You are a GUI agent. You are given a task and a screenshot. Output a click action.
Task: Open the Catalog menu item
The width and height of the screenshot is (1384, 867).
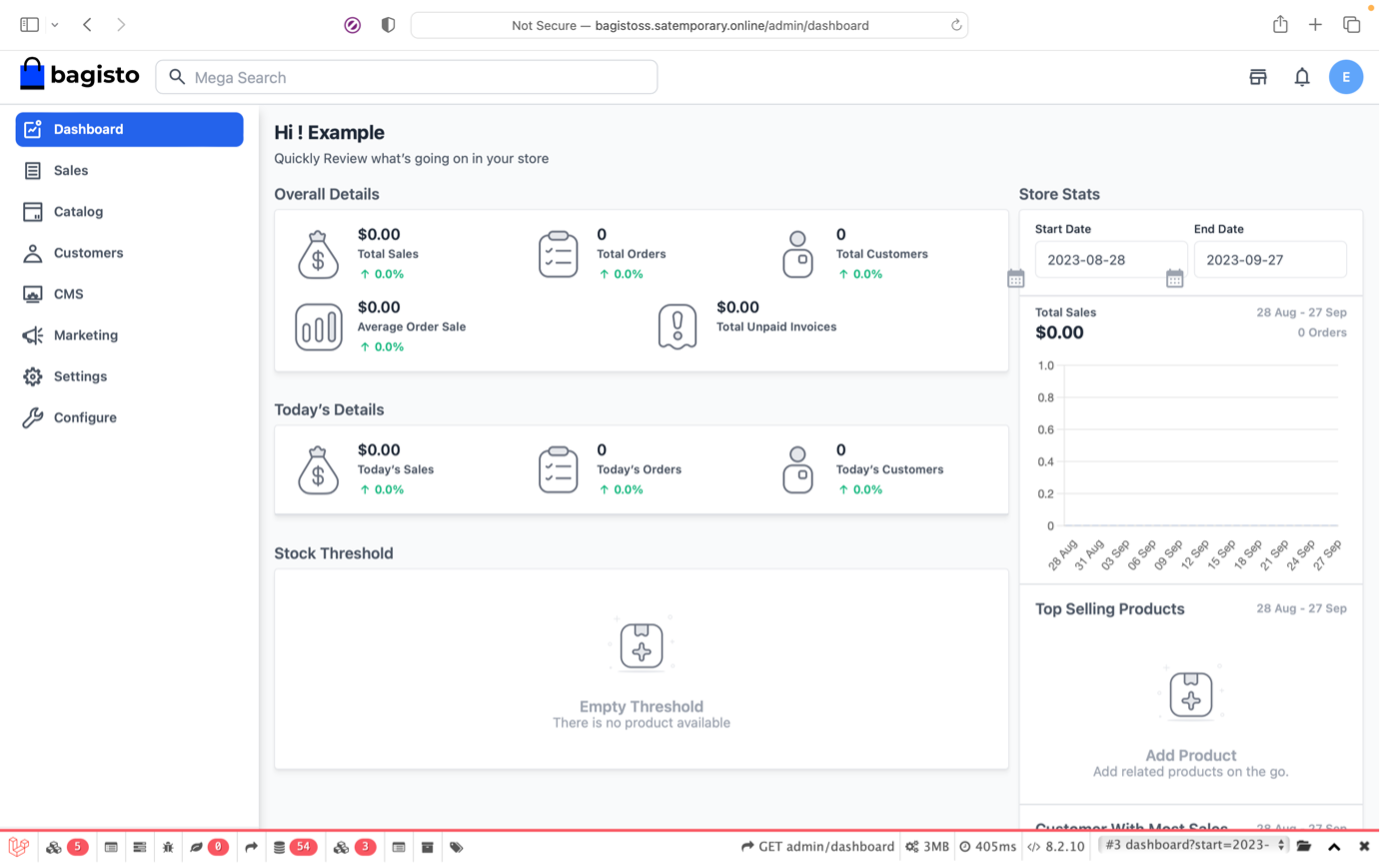129,211
